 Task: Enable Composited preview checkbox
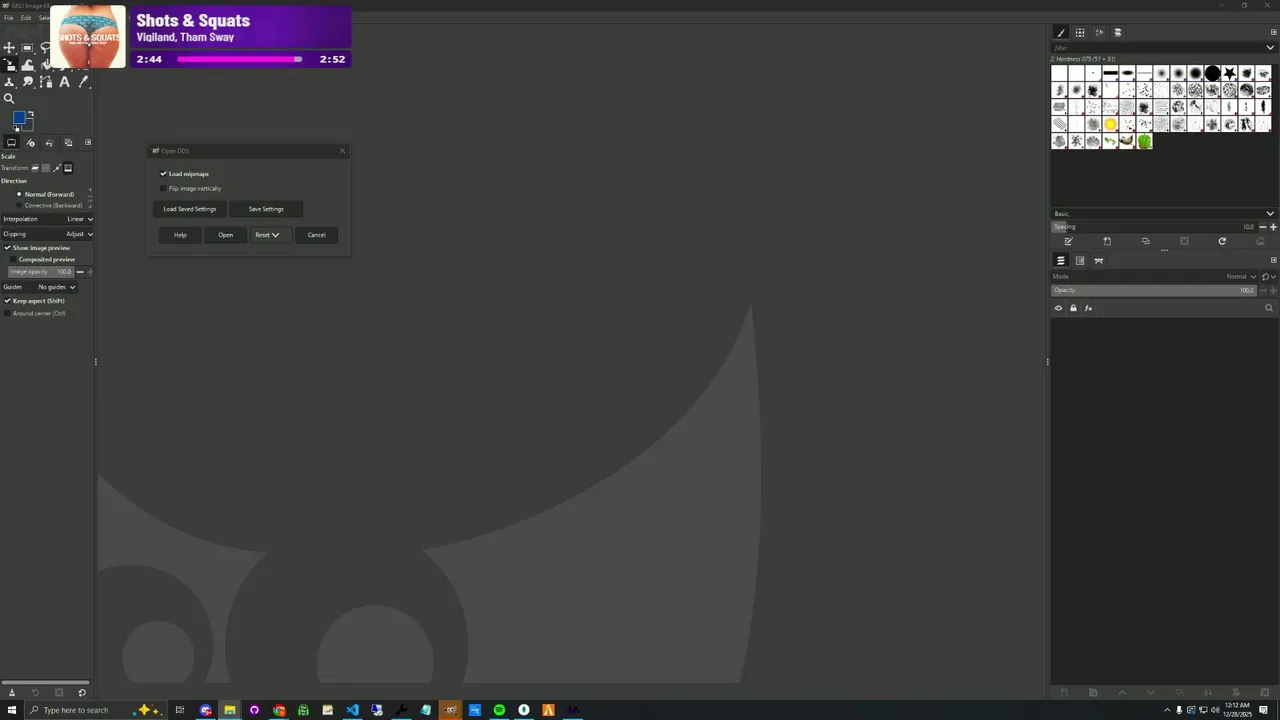tap(14, 260)
